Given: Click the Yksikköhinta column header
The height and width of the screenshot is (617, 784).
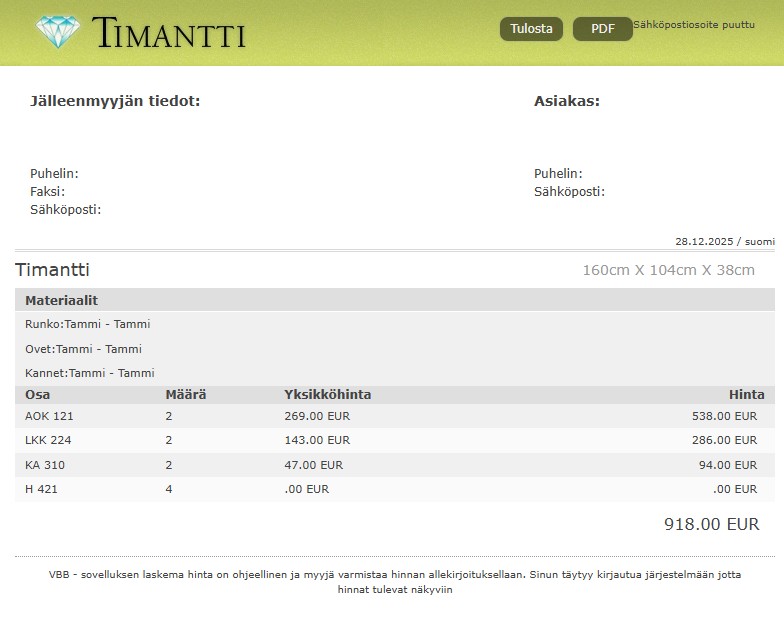Looking at the screenshot, I should coord(327,395).
